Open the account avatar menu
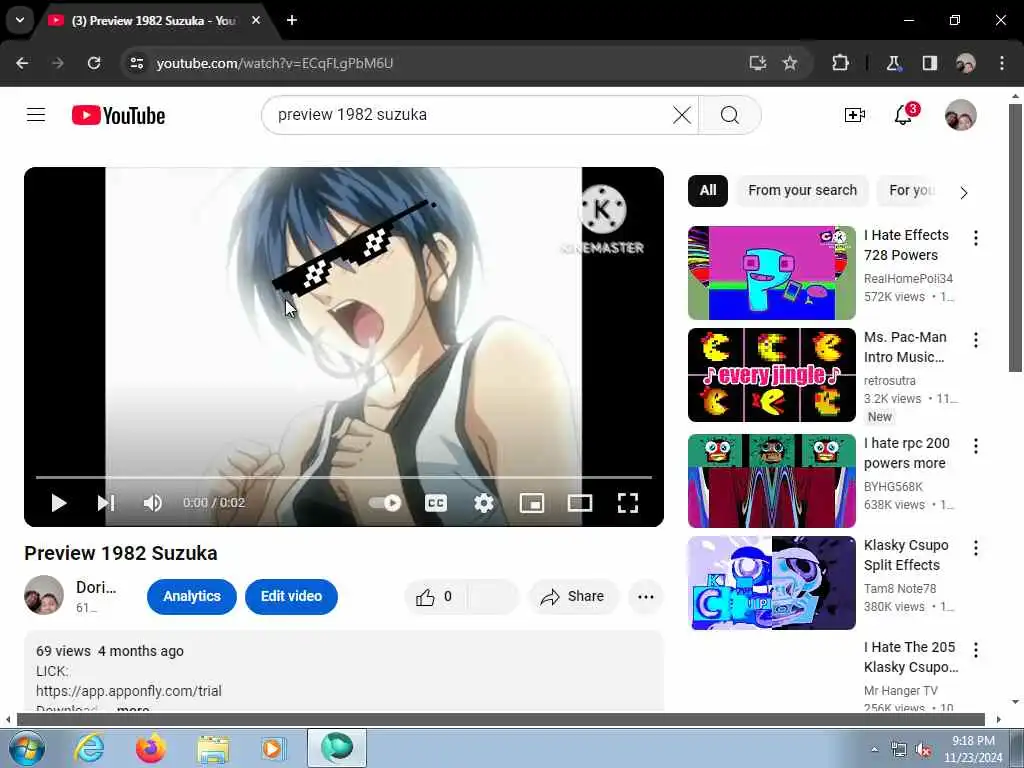 (961, 115)
